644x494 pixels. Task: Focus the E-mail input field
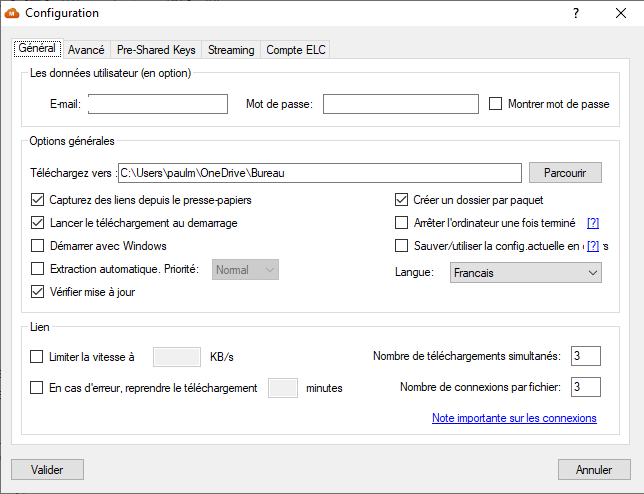tap(157, 104)
